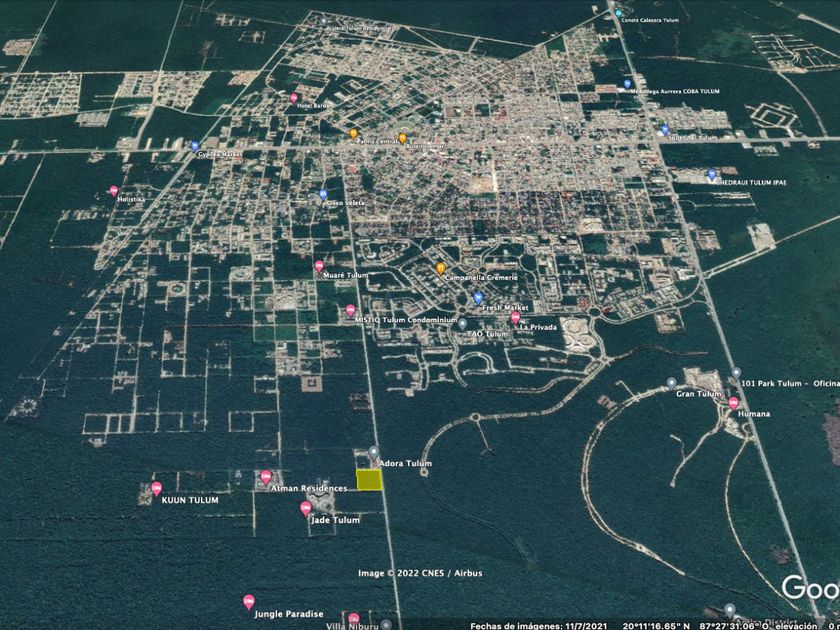Viewport: 840px width, 630px height.
Task: Click the Jungle Paradise hotel pin
Action: 248,601
